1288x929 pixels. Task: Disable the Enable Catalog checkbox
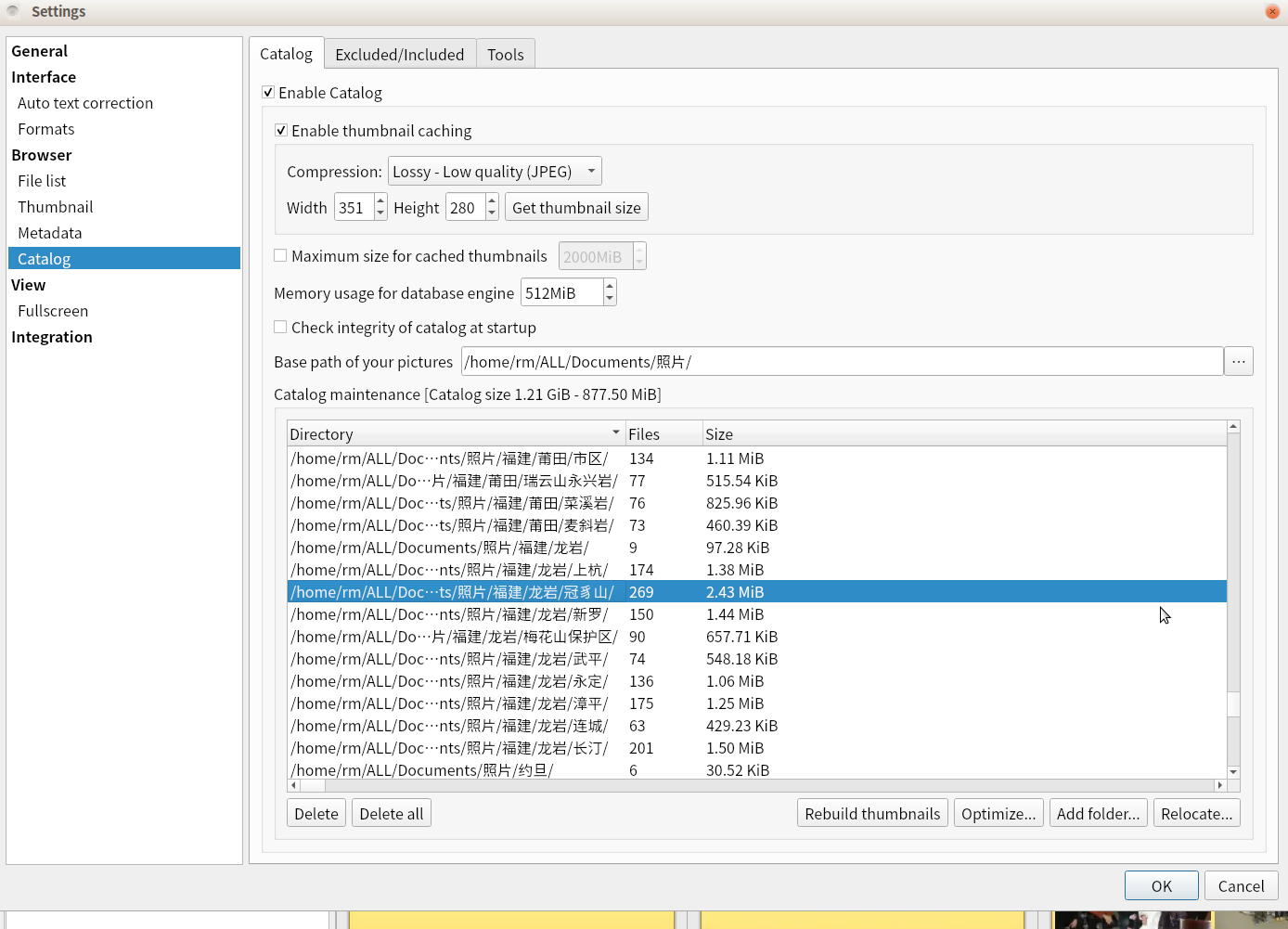268,93
